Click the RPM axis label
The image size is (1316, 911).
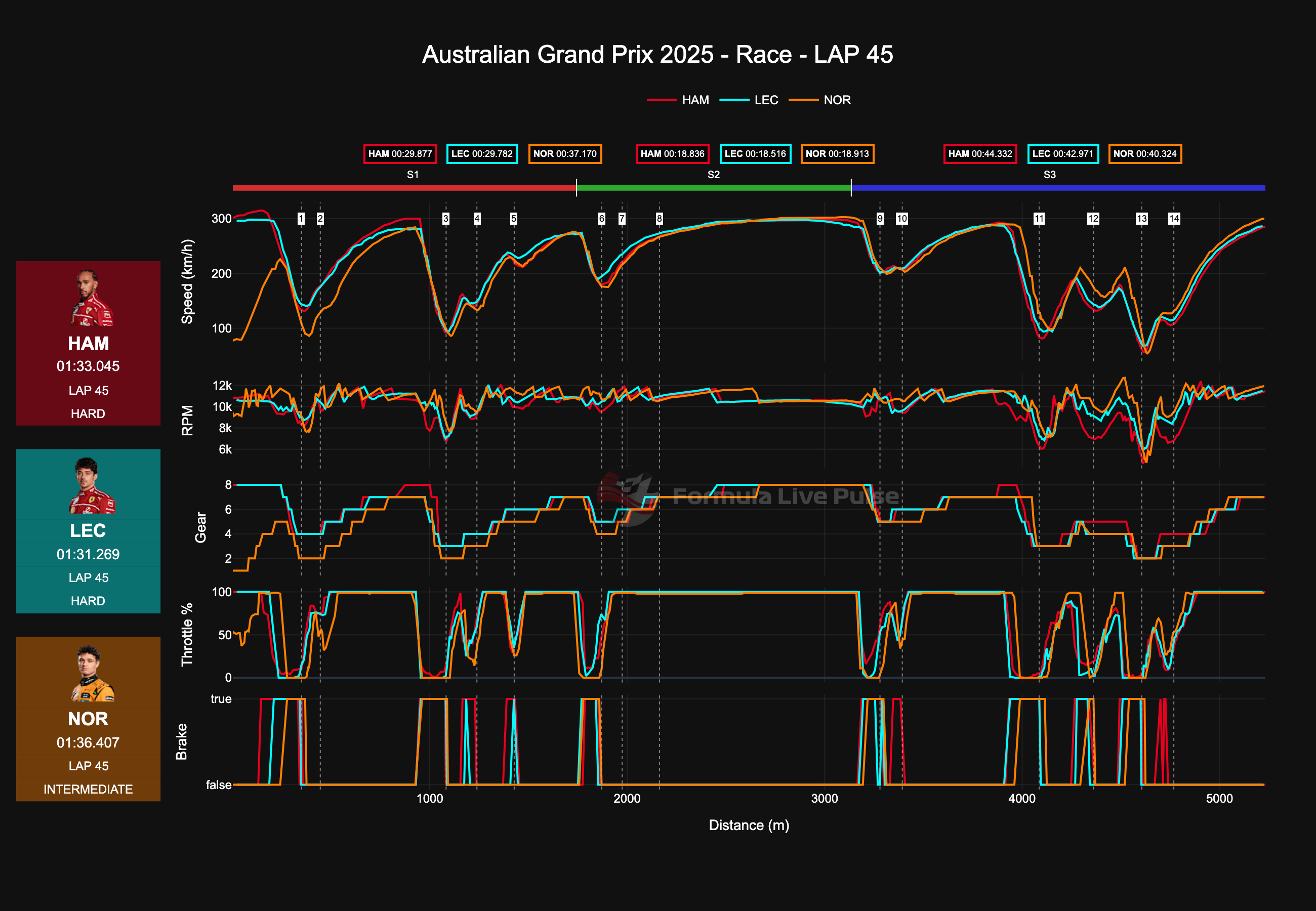point(187,421)
